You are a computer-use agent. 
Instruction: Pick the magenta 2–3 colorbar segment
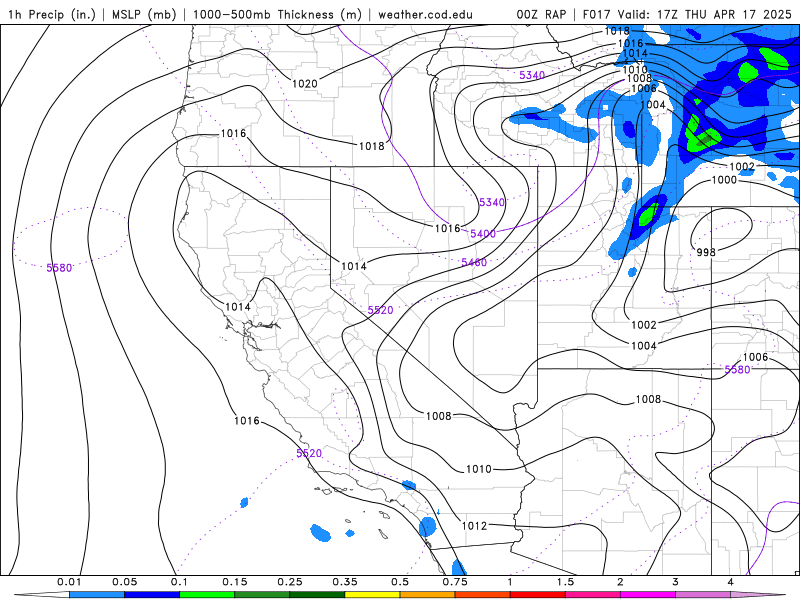point(648,595)
